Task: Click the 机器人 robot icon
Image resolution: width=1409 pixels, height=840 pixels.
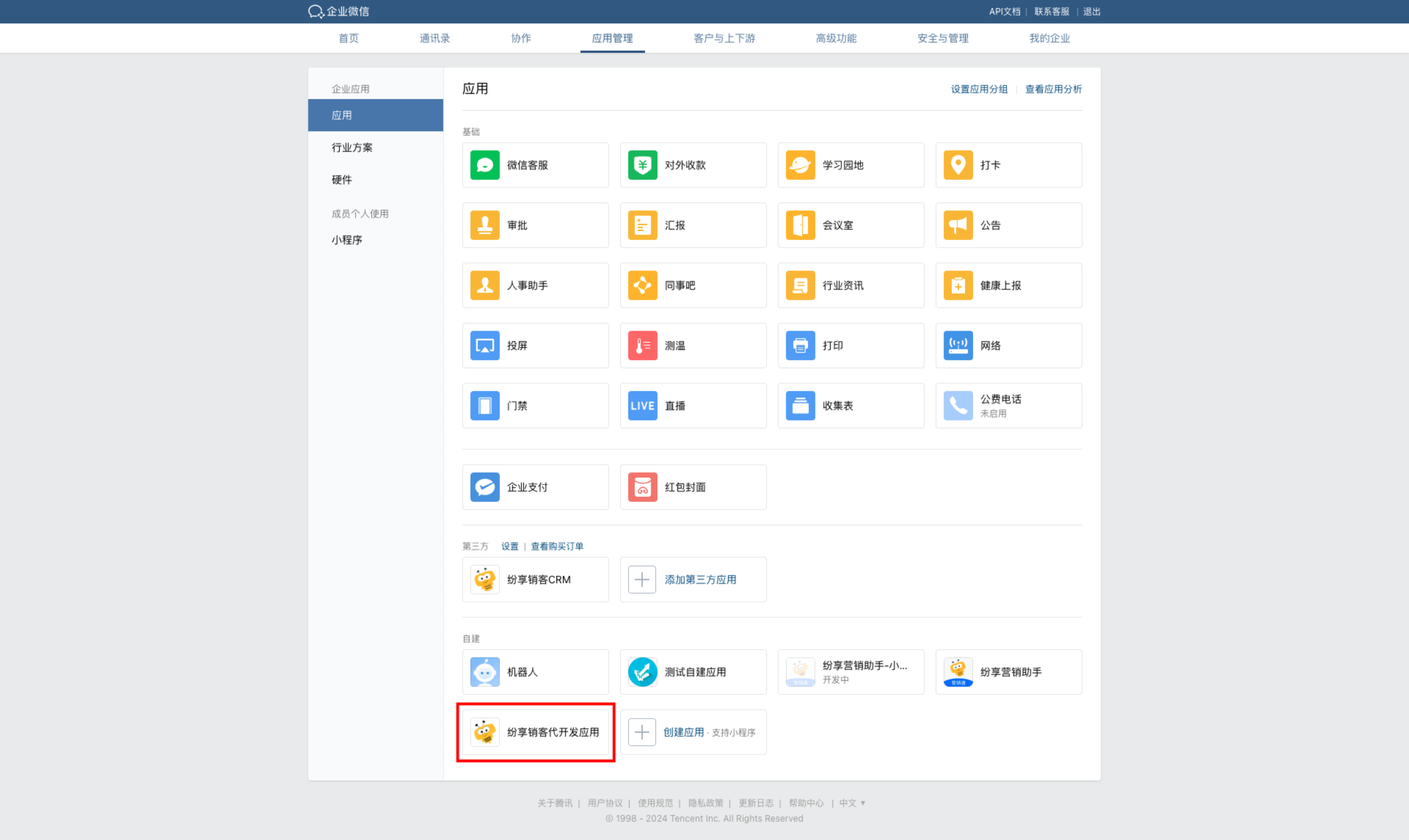Action: pos(485,672)
